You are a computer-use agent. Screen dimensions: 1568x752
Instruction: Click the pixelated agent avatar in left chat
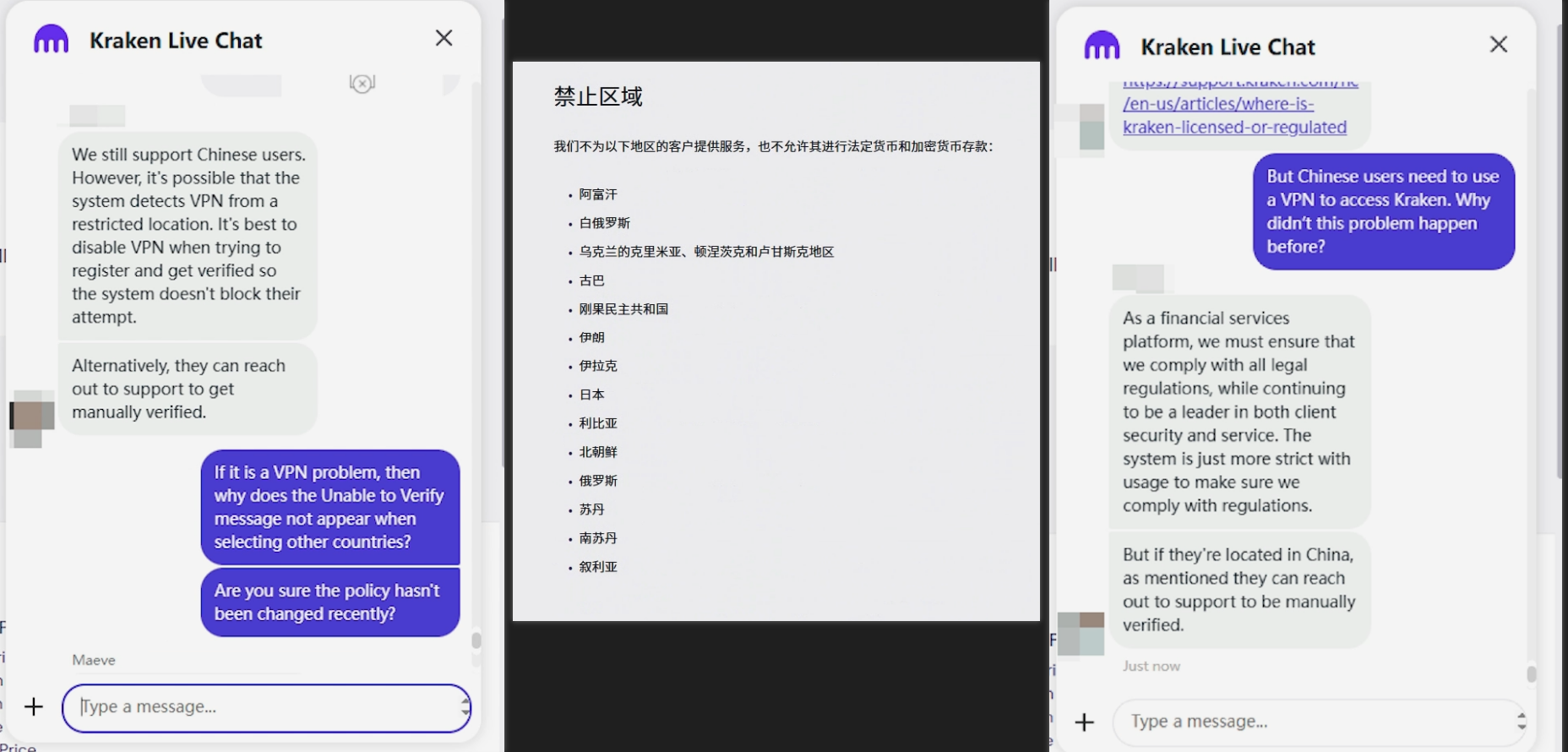[x=32, y=418]
